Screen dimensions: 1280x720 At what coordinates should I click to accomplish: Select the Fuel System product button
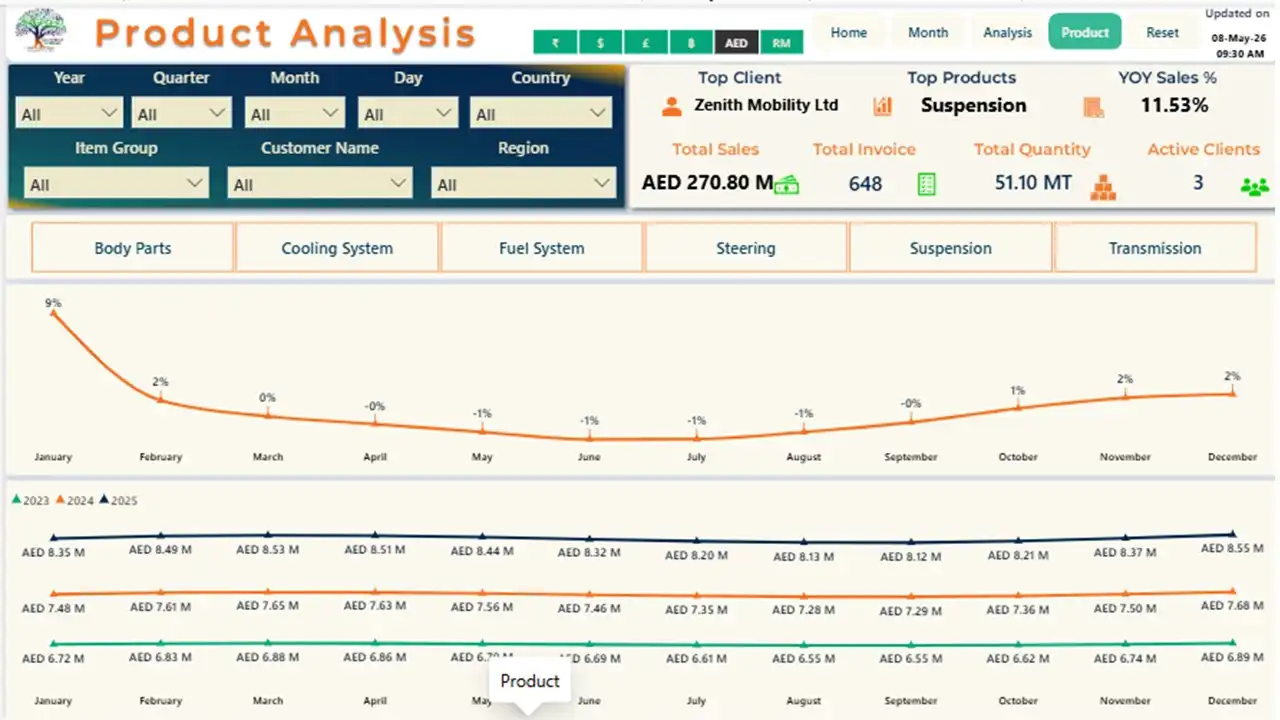tap(541, 248)
